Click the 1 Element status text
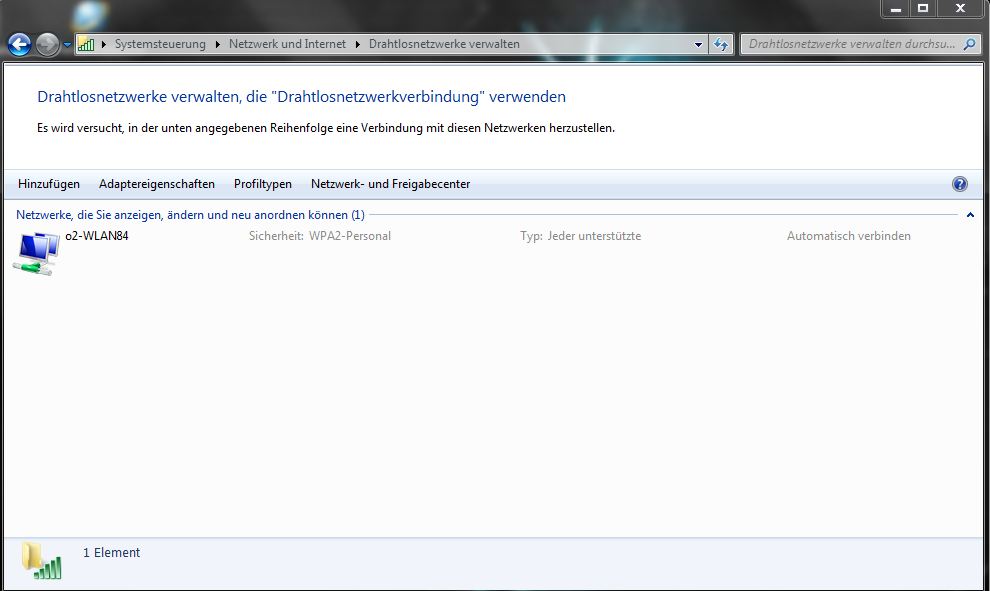 pos(112,552)
